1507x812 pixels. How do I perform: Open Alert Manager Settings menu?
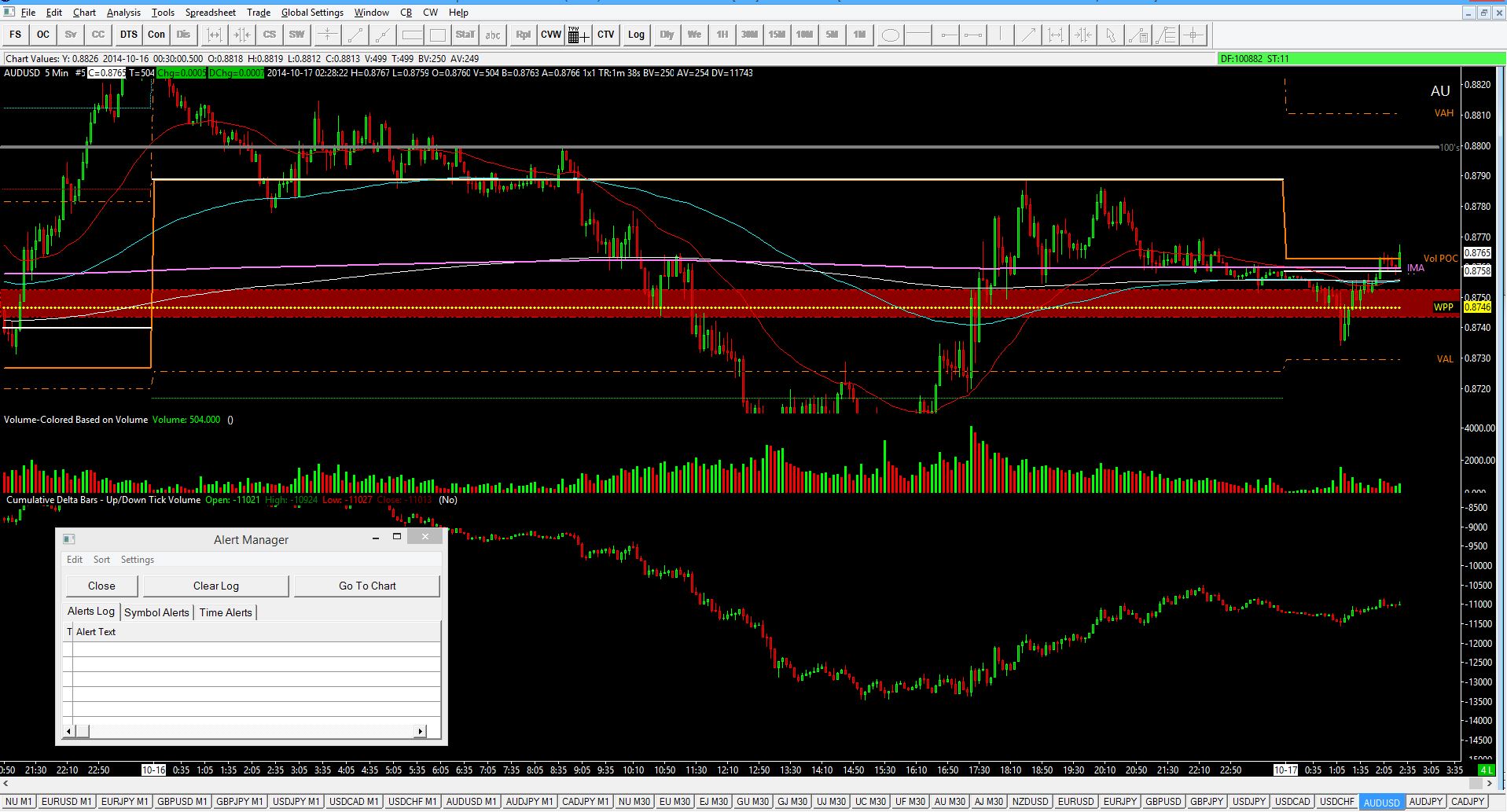[137, 560]
